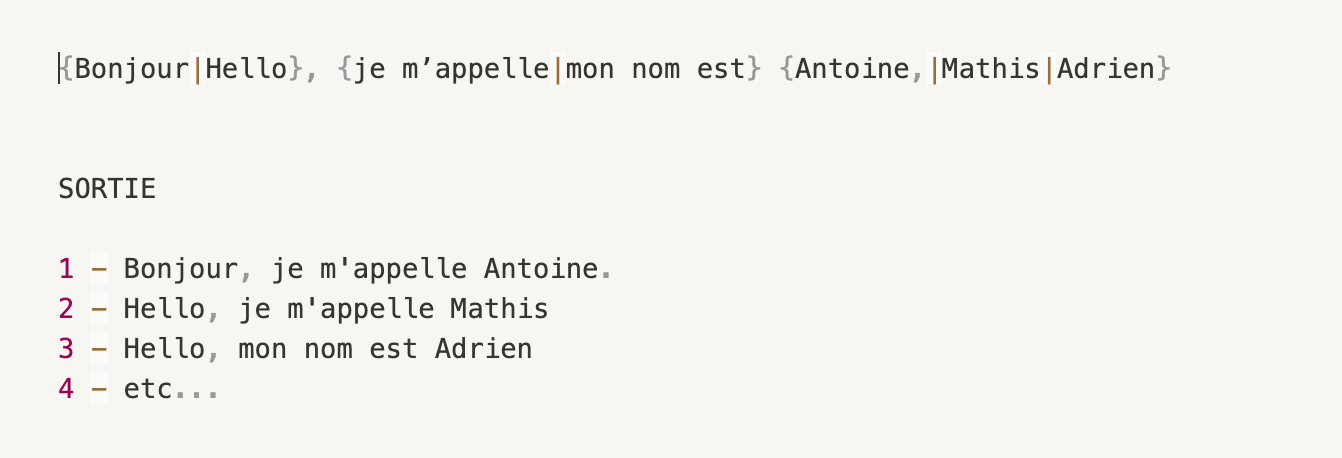1342x458 pixels.
Task: Click Hello in output line 2
Action: (x=164, y=309)
